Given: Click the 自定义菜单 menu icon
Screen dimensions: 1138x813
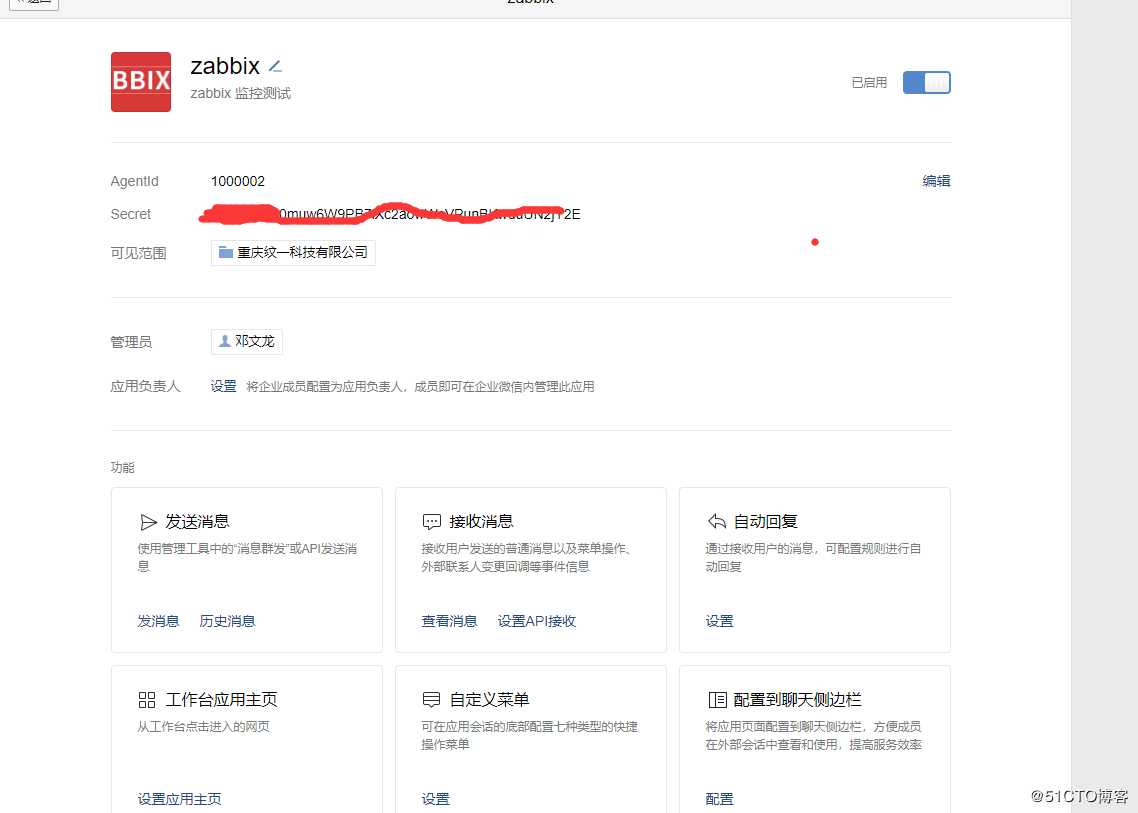Looking at the screenshot, I should tap(431, 700).
